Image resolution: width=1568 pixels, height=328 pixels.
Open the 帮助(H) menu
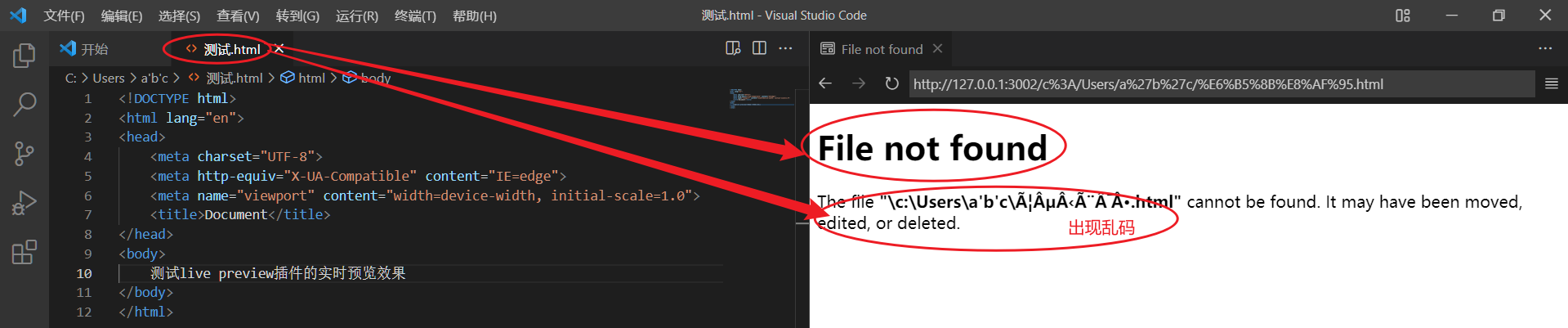[474, 16]
